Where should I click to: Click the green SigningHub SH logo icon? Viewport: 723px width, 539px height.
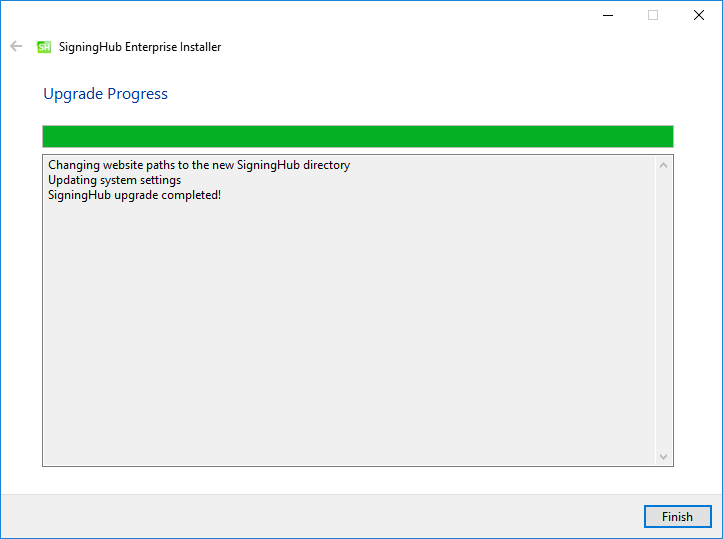[44, 47]
